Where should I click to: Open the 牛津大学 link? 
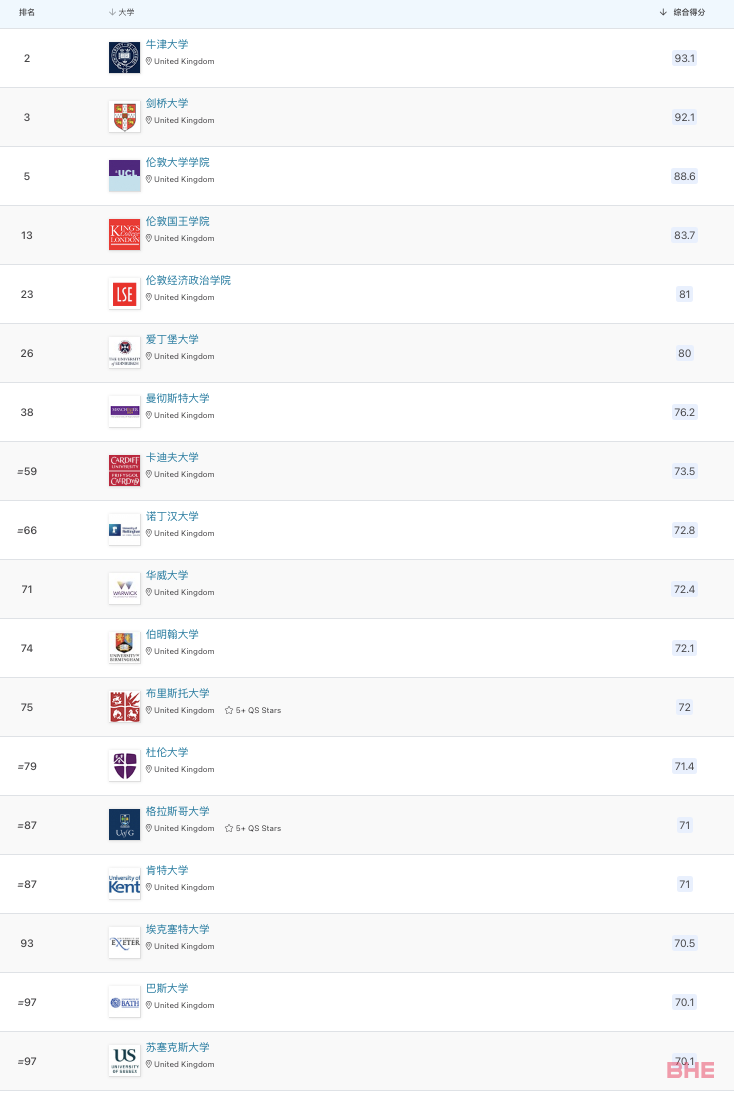167,44
